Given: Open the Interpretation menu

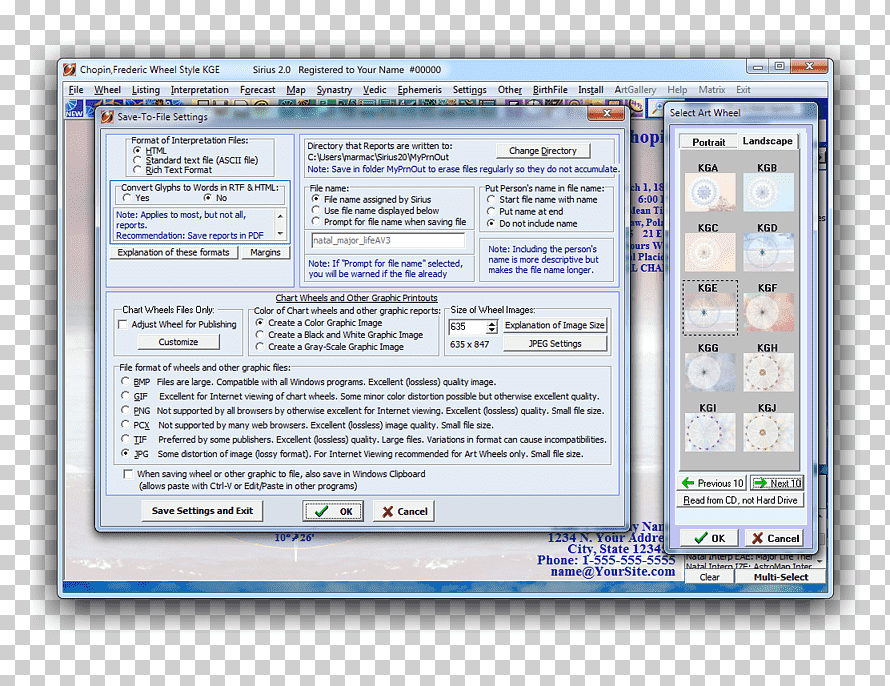Looking at the screenshot, I should coord(199,90).
